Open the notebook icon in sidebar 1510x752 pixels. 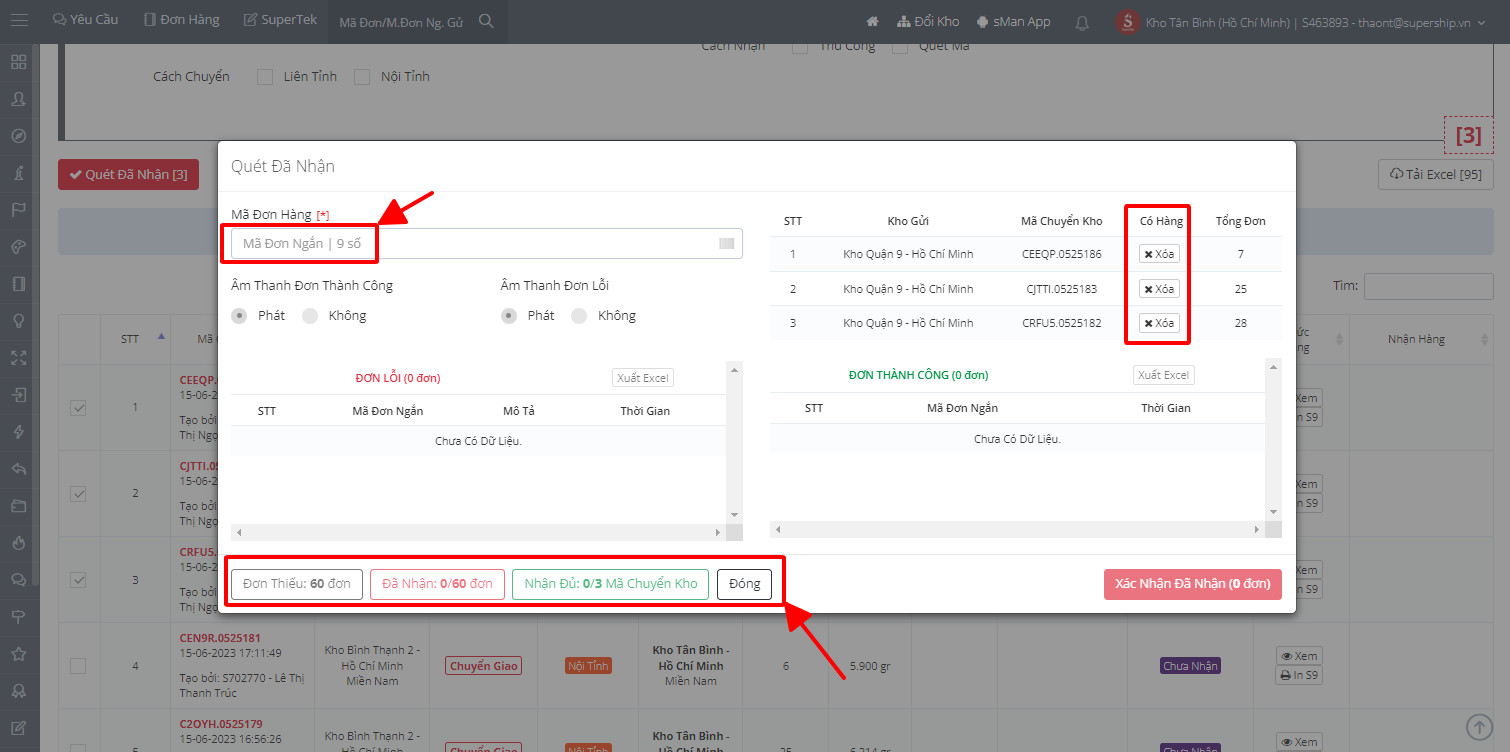[18, 284]
